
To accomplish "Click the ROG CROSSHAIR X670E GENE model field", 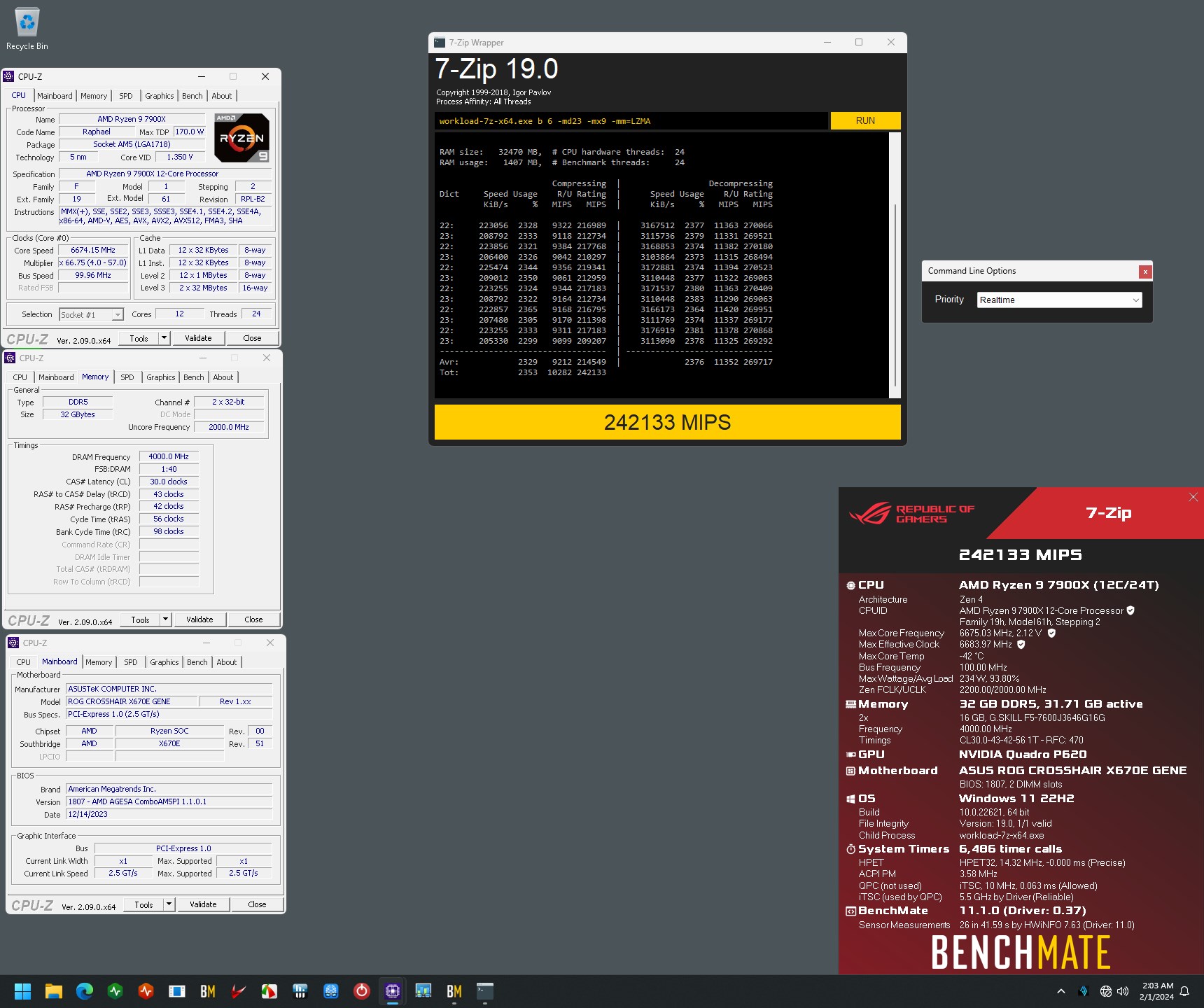I will (x=132, y=702).
